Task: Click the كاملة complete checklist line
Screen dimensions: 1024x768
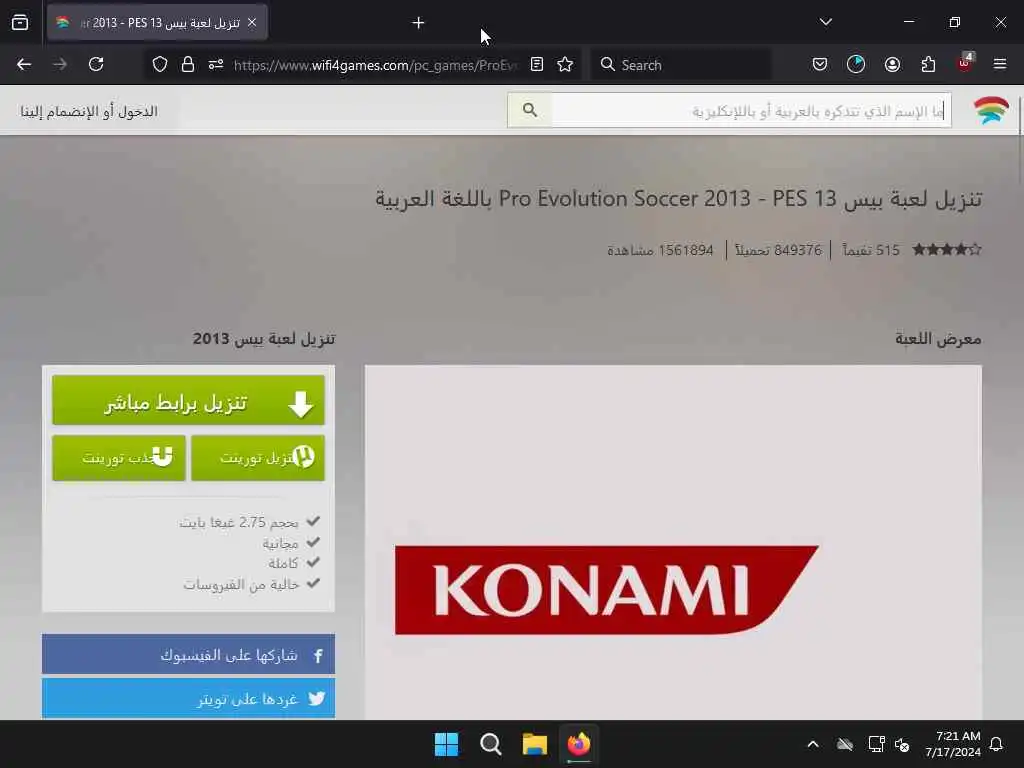Action: pyautogui.click(x=293, y=563)
